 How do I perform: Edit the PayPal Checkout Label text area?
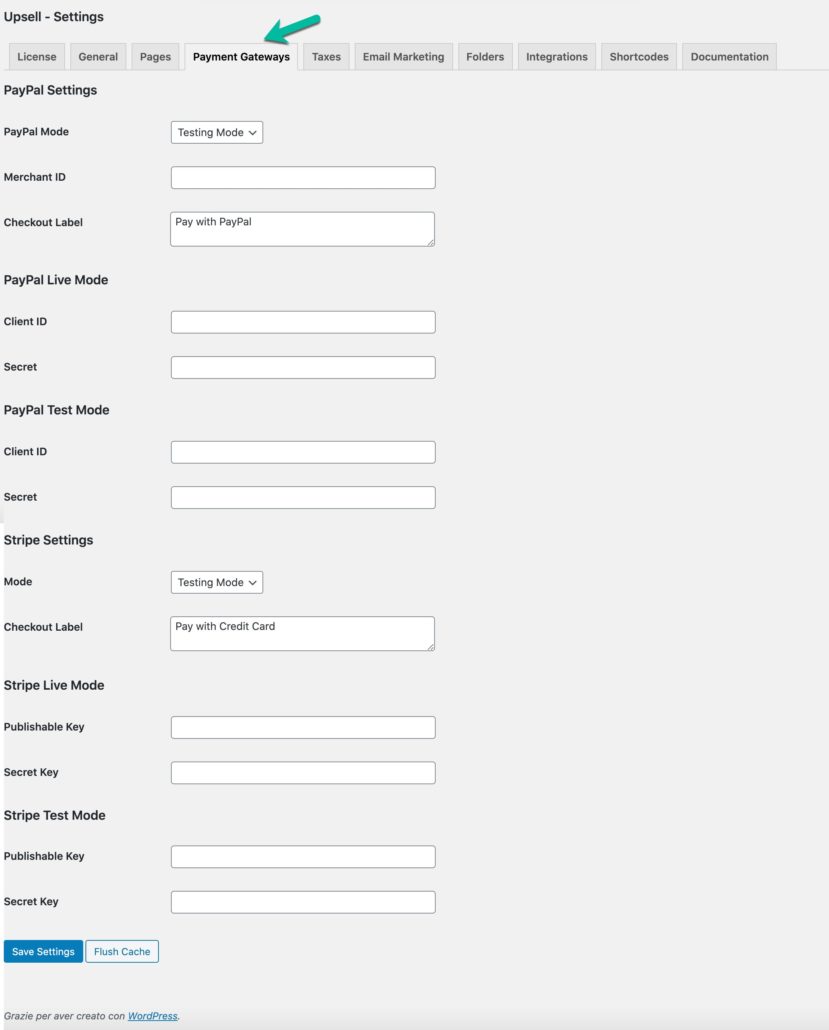point(301,229)
